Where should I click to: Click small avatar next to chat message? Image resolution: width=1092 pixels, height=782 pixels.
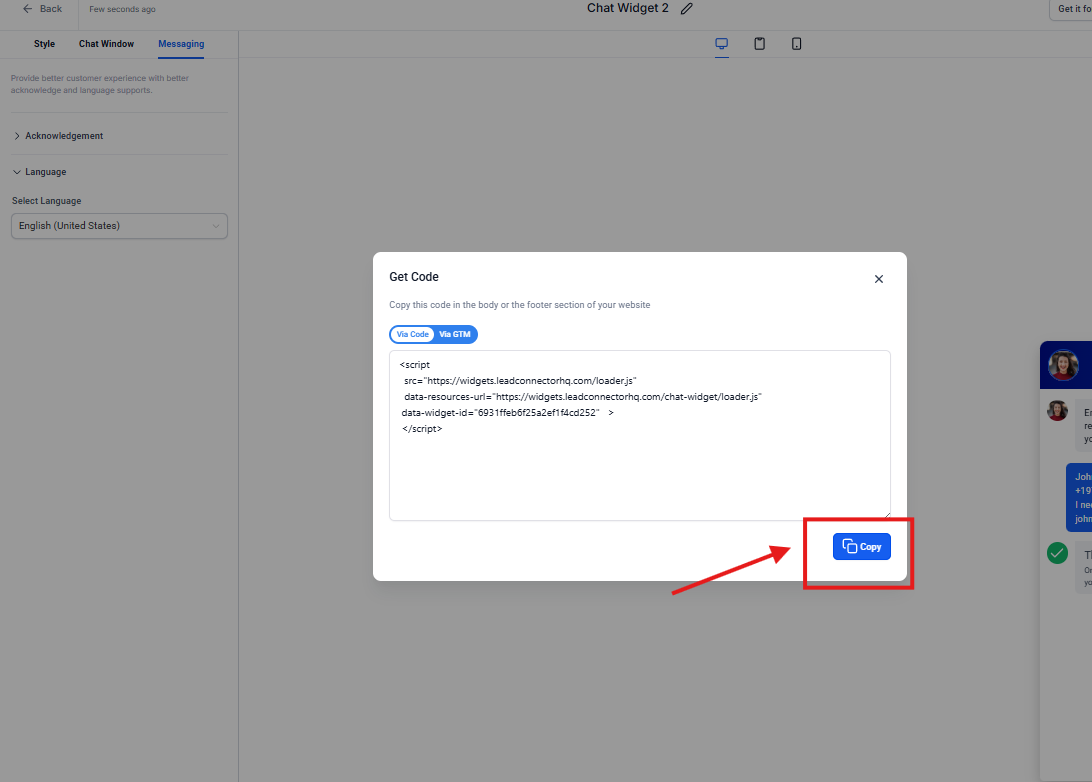(1057, 410)
